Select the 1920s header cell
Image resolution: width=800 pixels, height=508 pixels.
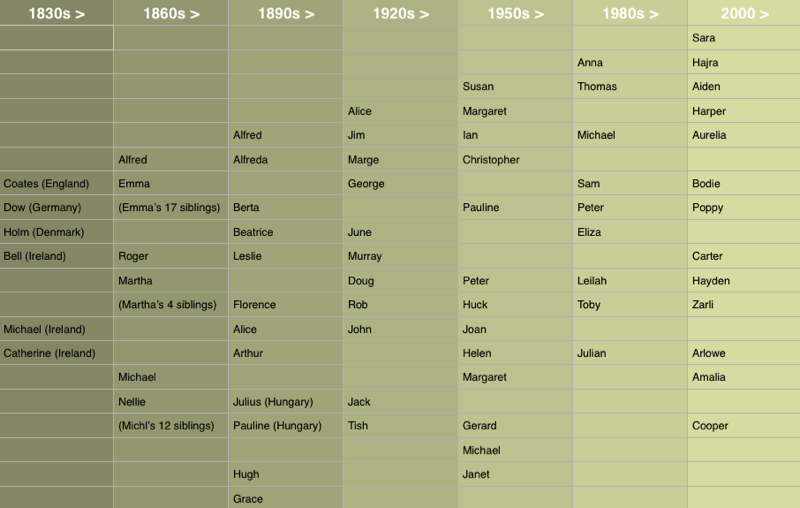[x=400, y=14]
